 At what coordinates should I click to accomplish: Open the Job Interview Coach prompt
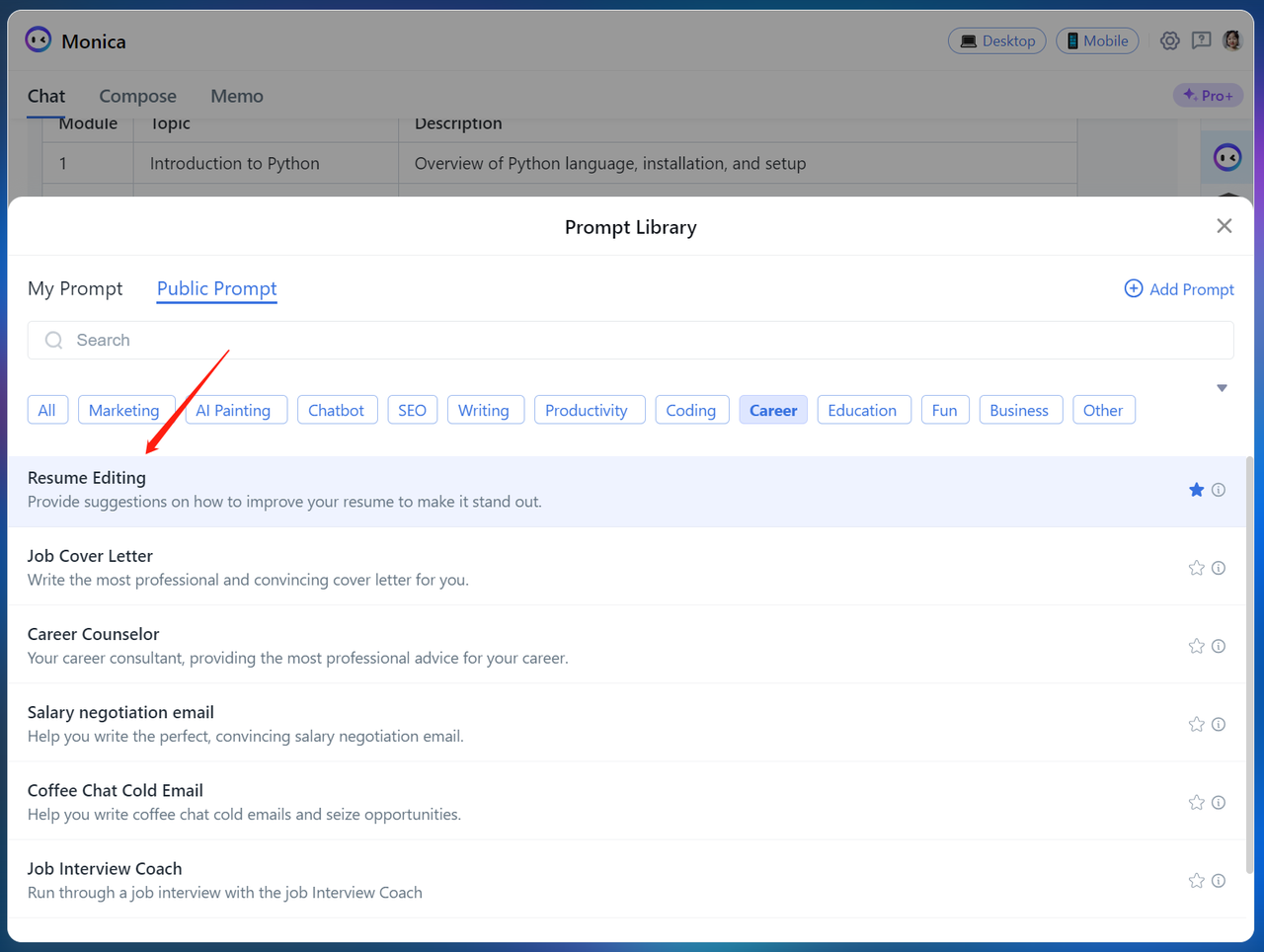tap(626, 880)
